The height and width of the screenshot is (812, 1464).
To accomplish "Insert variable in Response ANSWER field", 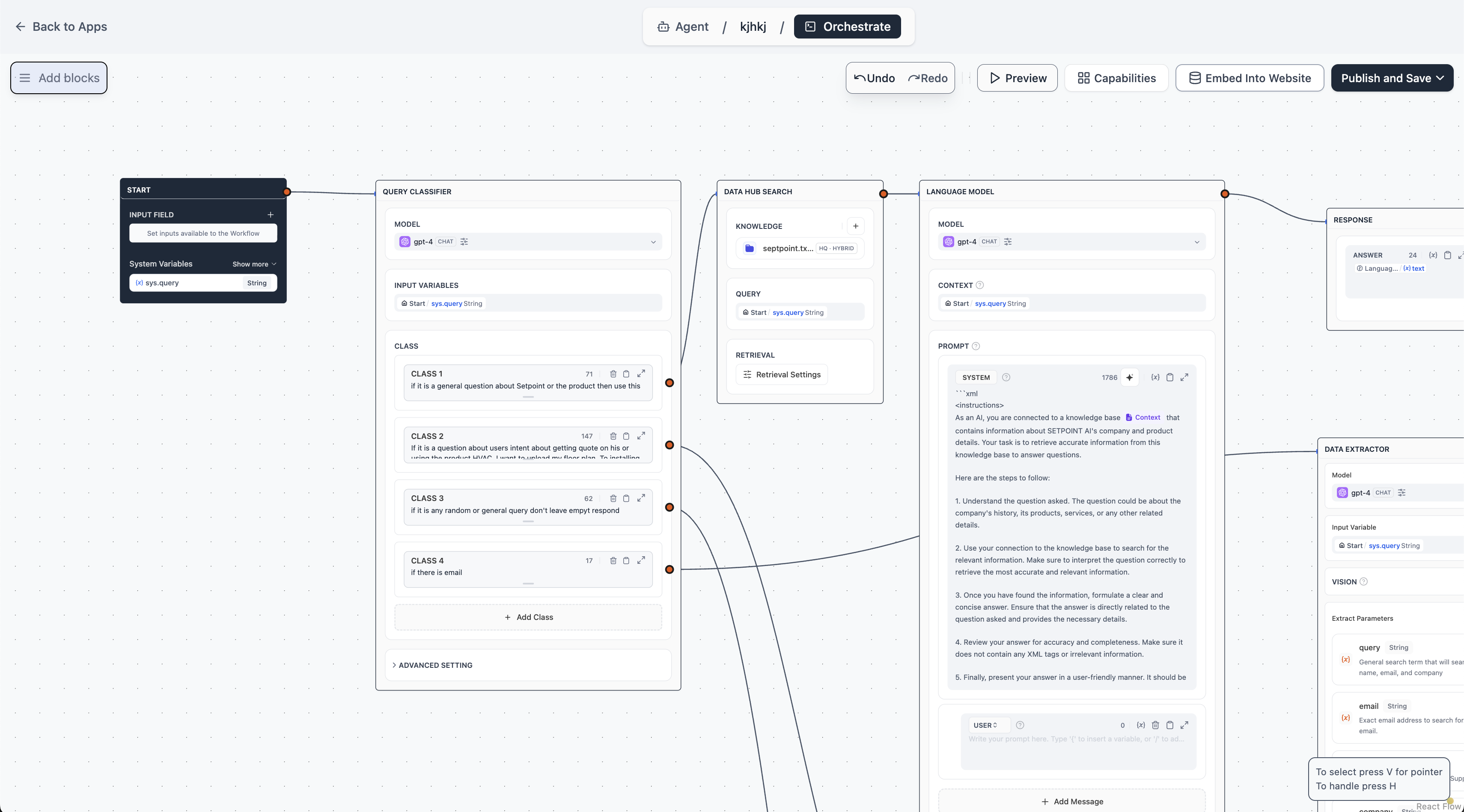I will click(1433, 255).
